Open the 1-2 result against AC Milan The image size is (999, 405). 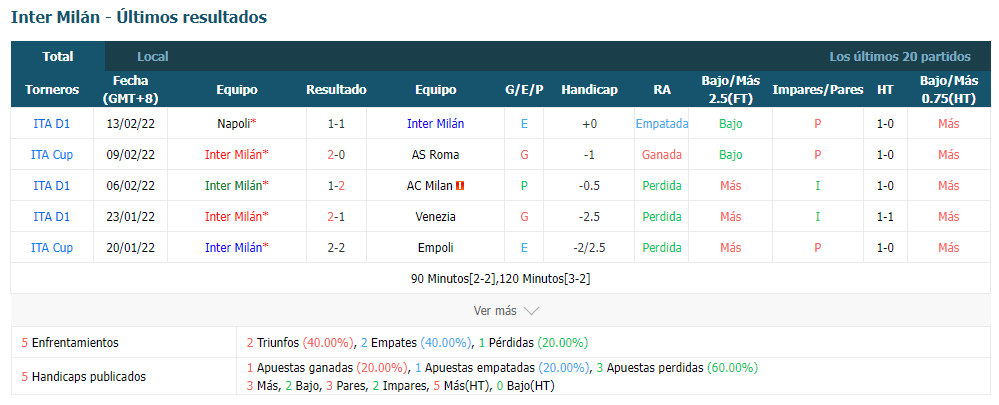coord(336,186)
